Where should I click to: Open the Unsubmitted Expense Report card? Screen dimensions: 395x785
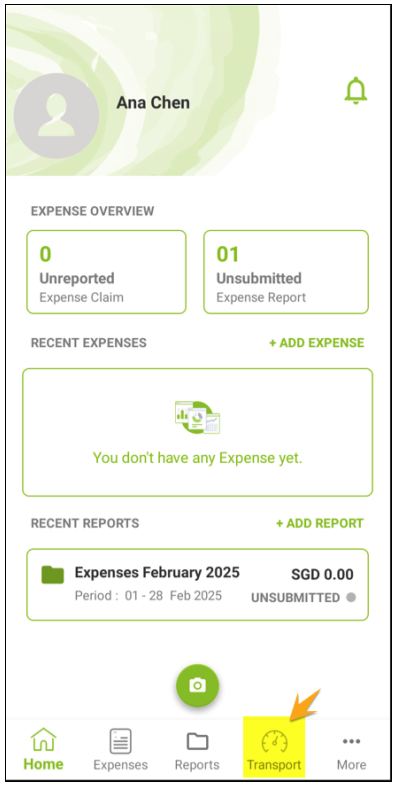click(286, 272)
